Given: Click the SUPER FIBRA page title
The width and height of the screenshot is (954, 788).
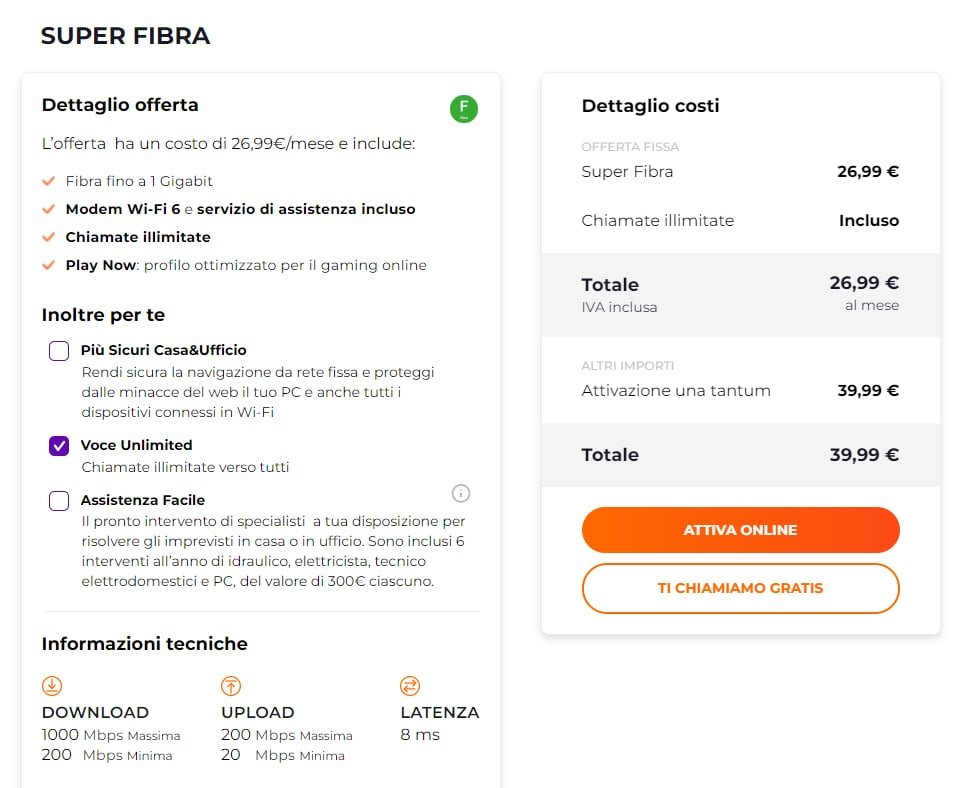Looking at the screenshot, I should pyautogui.click(x=125, y=37).
